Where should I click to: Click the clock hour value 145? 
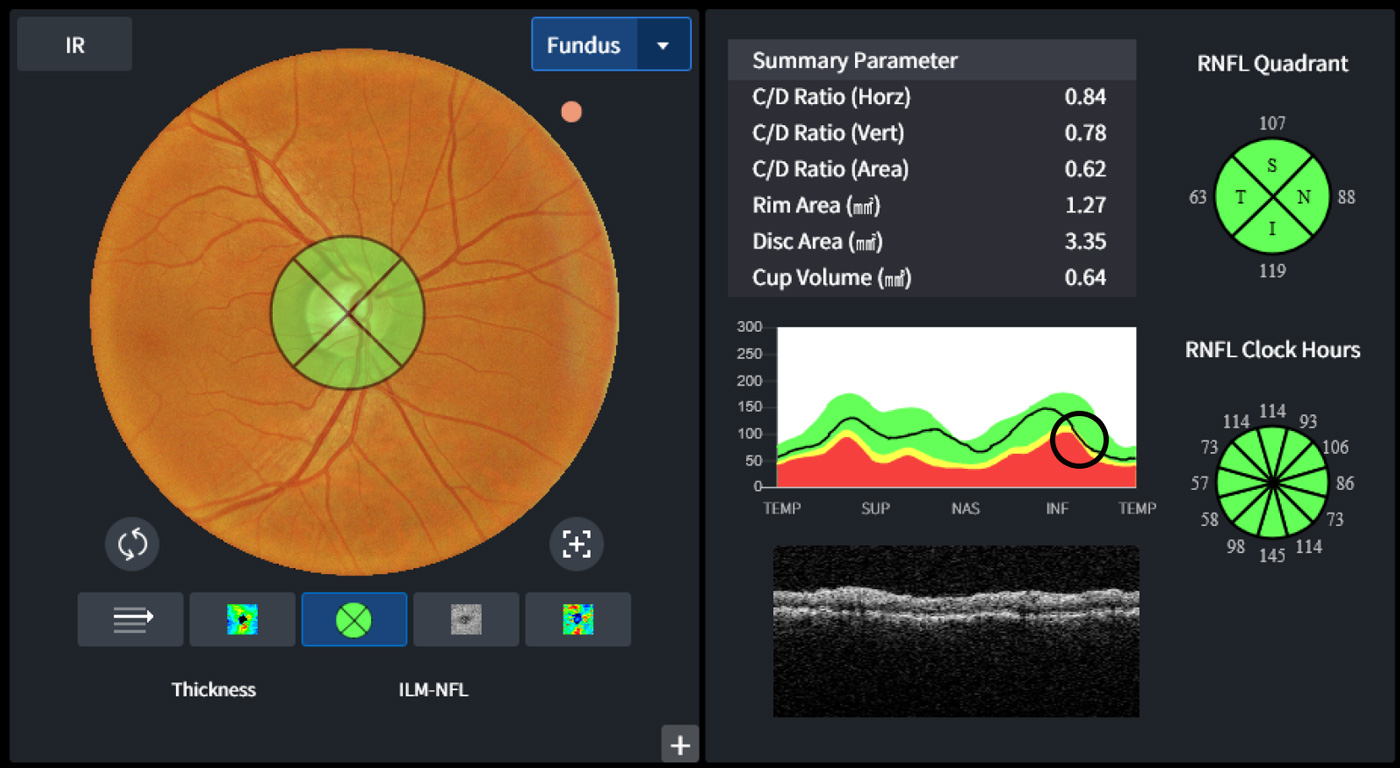(1272, 556)
